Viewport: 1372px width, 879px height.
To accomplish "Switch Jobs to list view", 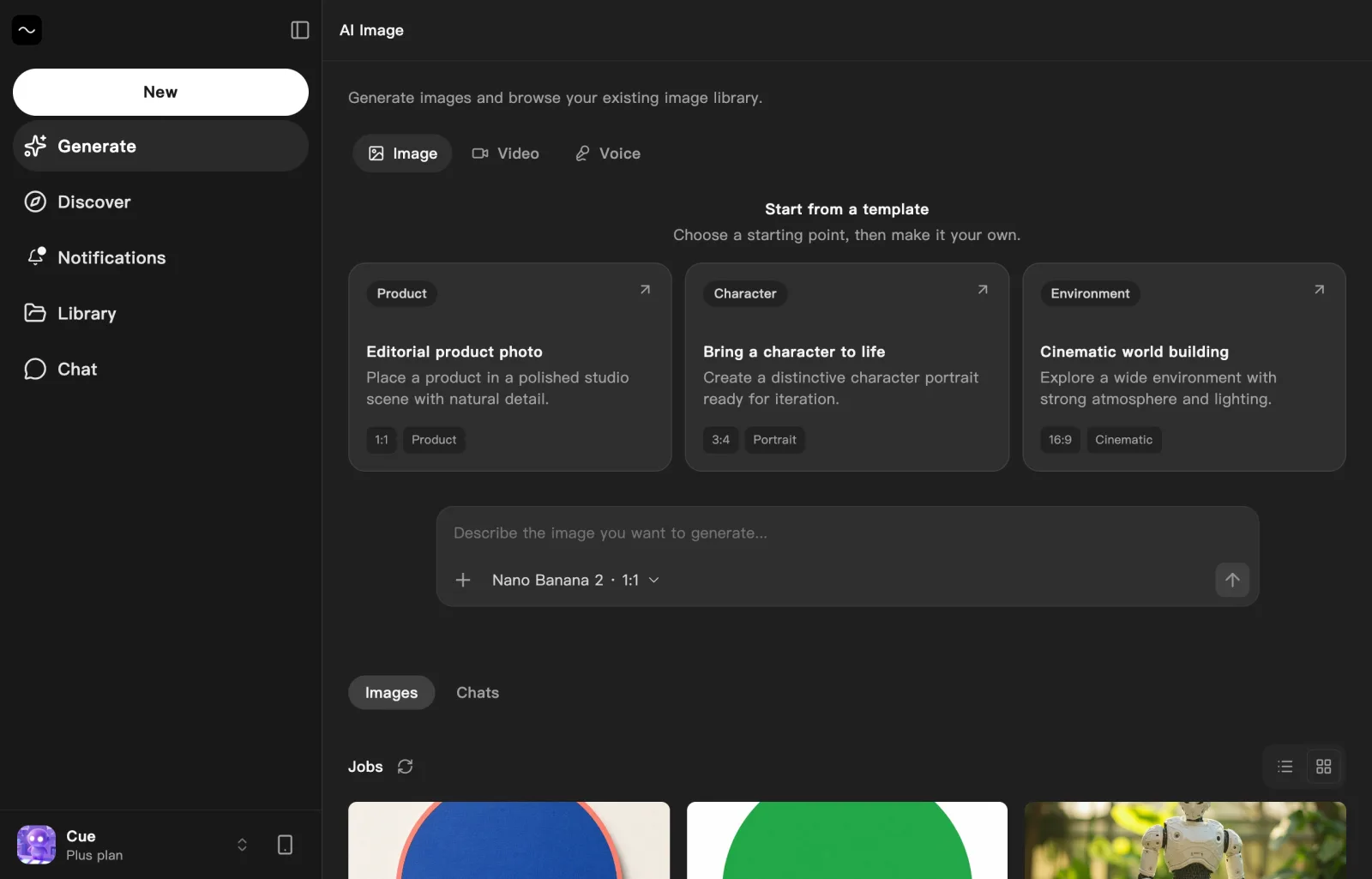I will 1285,767.
